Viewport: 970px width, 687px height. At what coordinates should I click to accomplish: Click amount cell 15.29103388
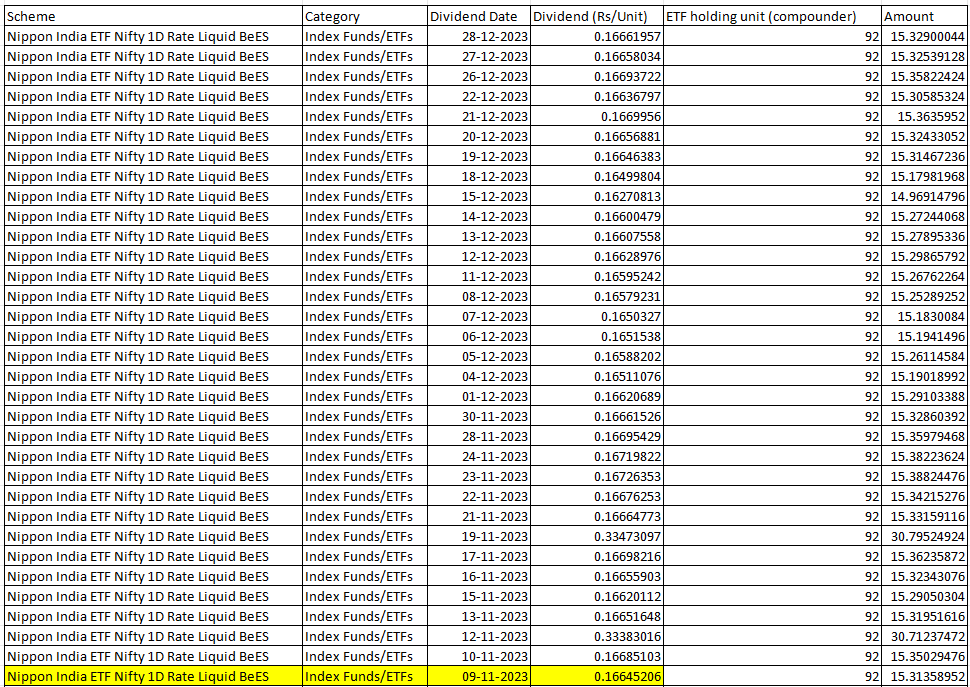coord(924,396)
